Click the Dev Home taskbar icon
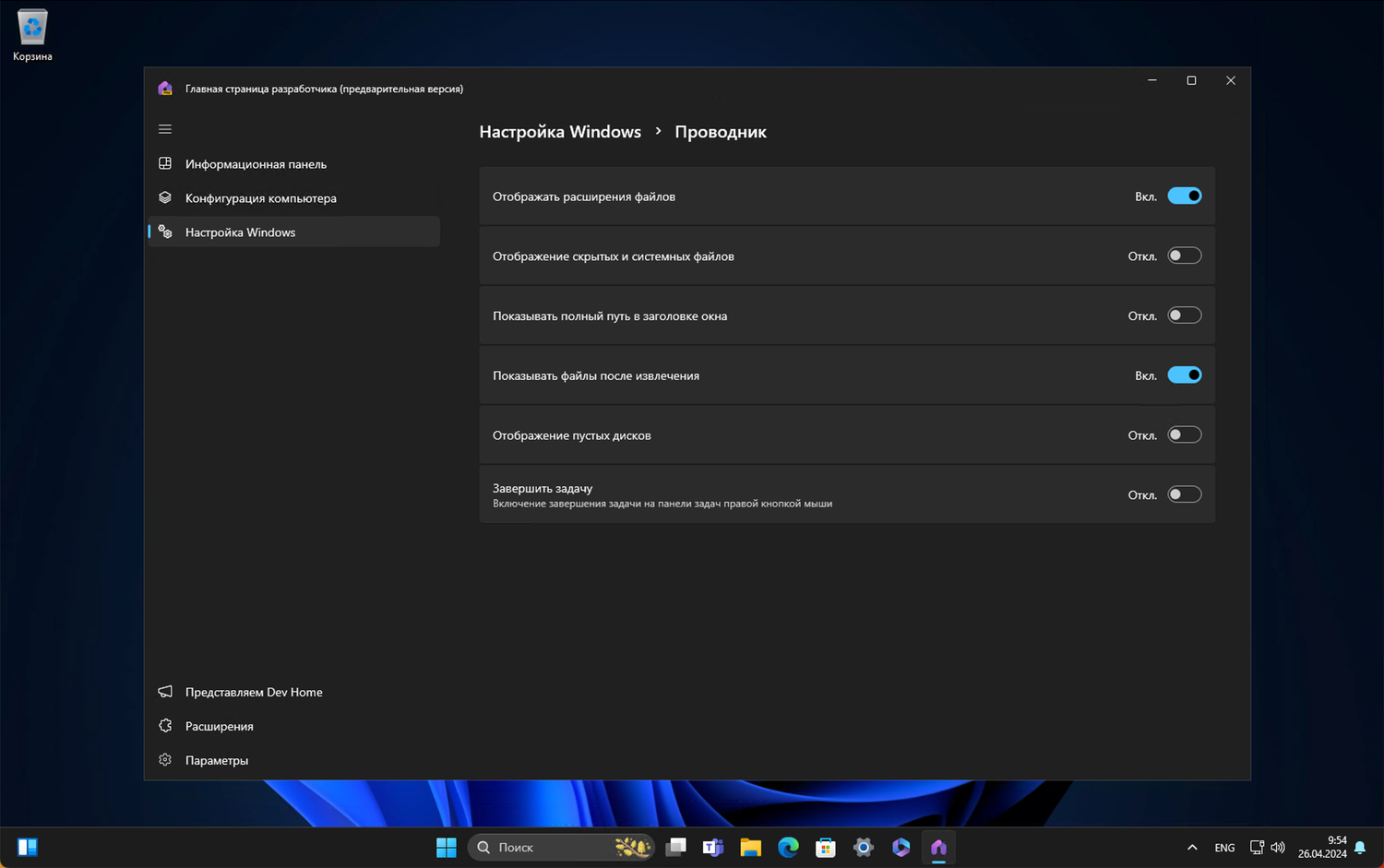 pos(938,847)
